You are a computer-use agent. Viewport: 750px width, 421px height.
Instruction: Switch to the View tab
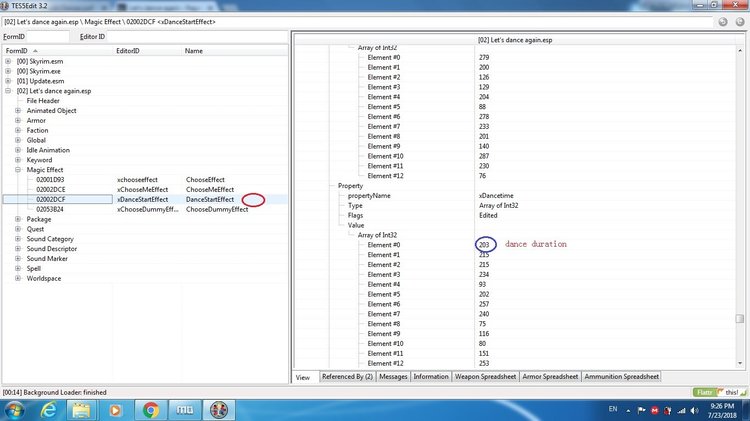(303, 377)
